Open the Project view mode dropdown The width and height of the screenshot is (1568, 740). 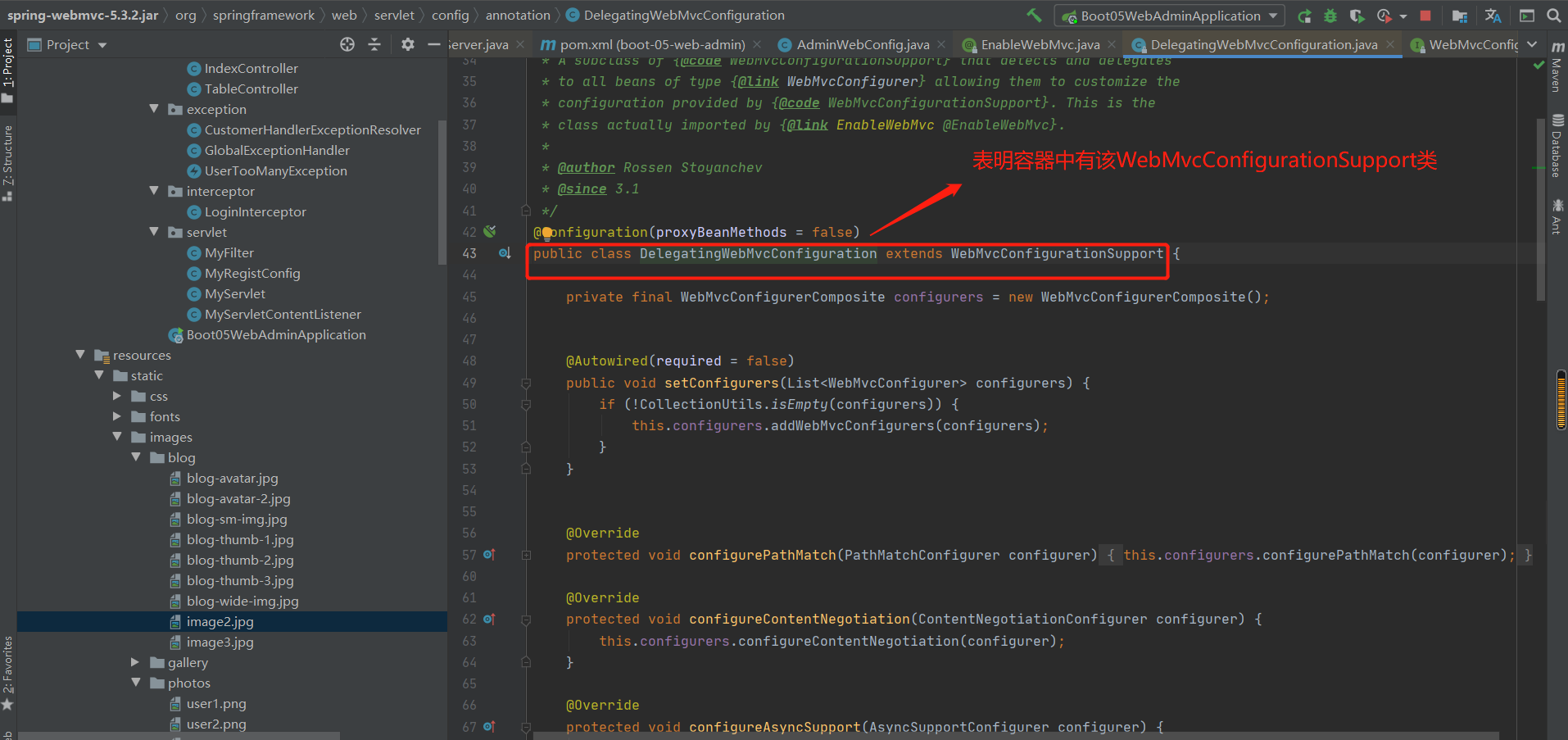102,45
